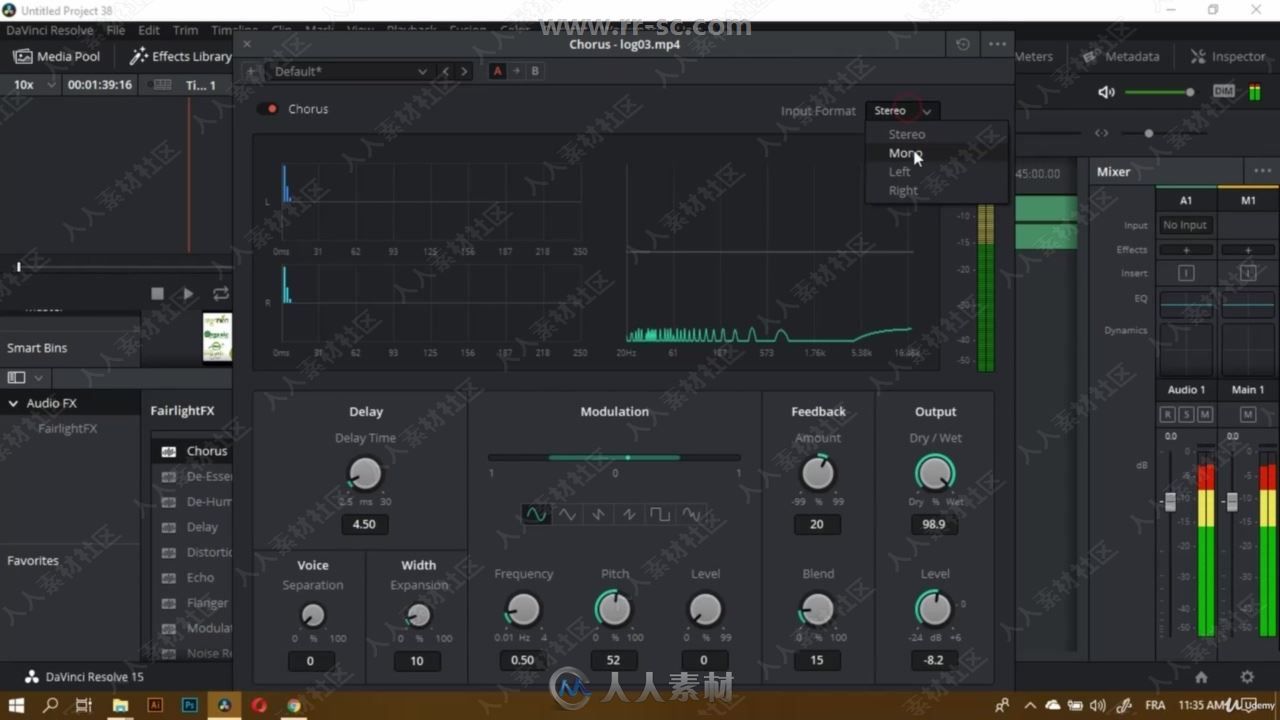Select sine wave modulation shape
Screen dimensions: 1280x720
pyautogui.click(x=536, y=514)
